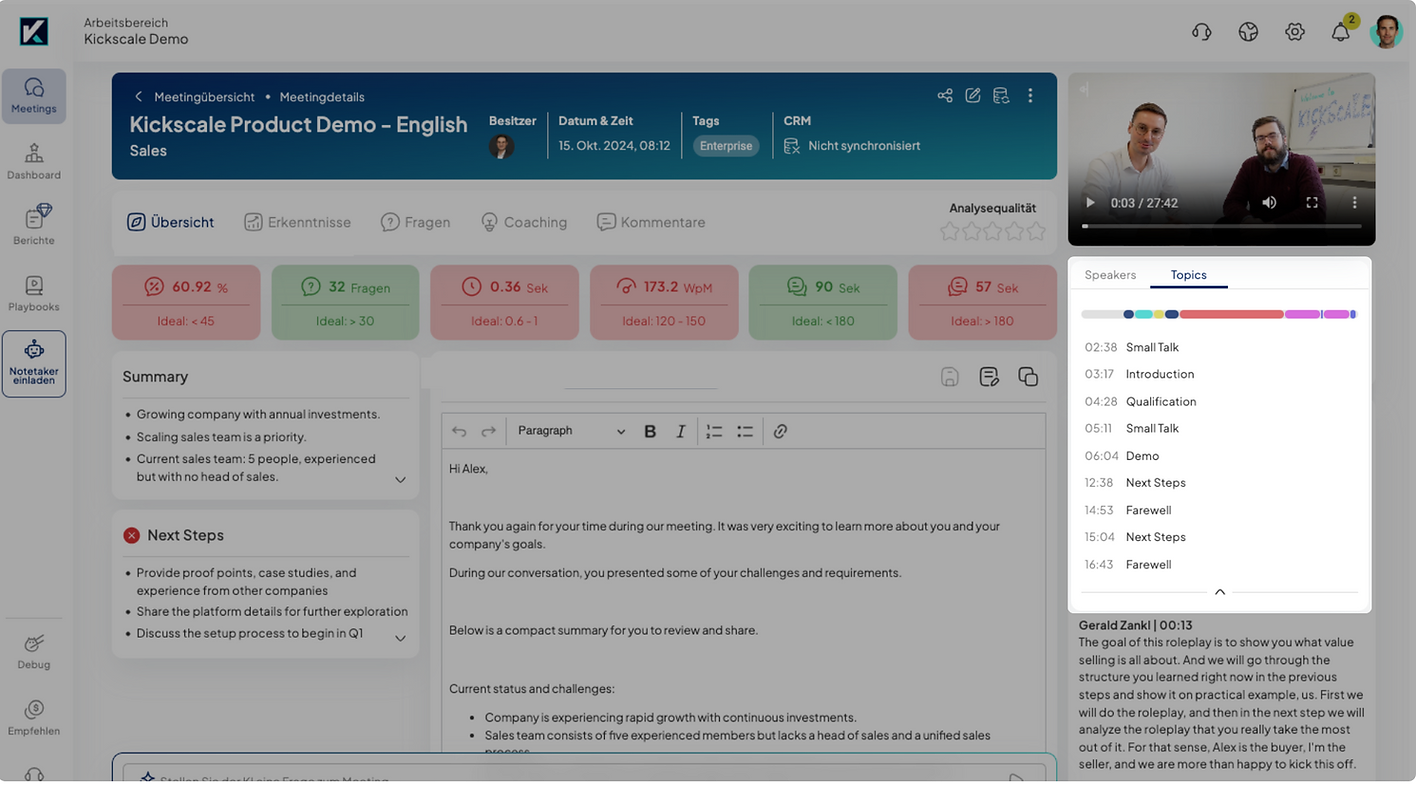This screenshot has height=796, width=1416.
Task: Open the notifications bell
Action: point(1341,32)
